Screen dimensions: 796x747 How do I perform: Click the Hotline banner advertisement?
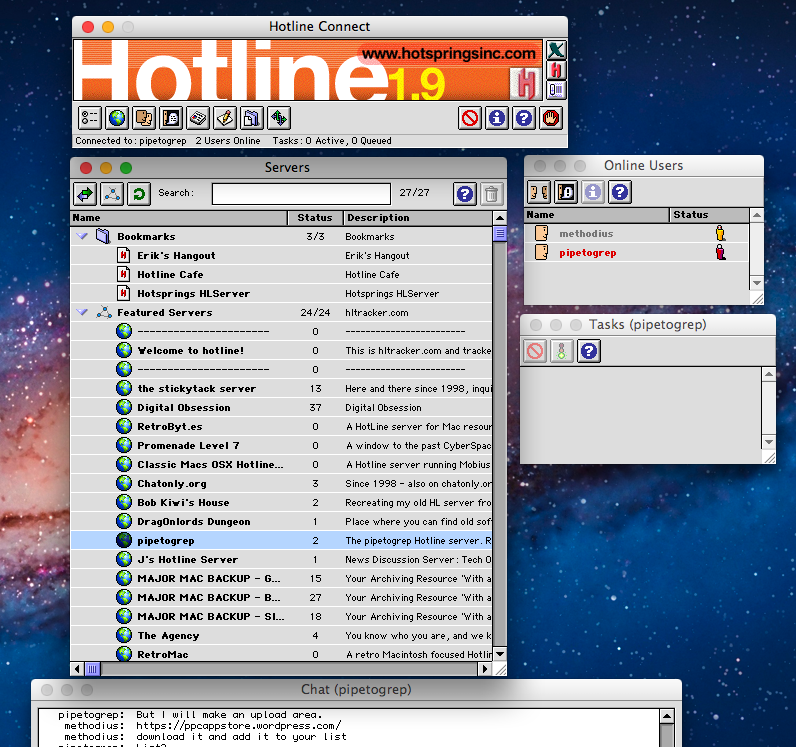click(x=308, y=70)
